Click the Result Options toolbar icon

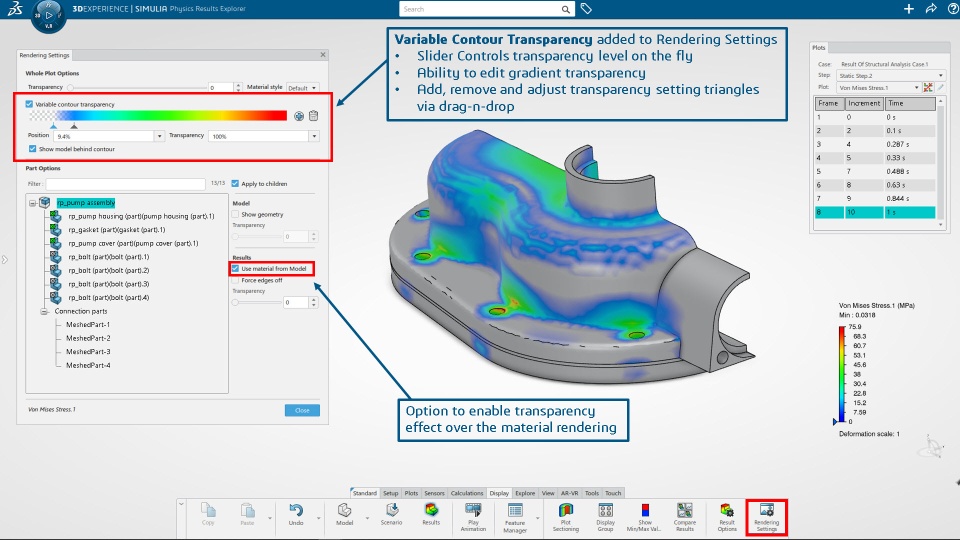[727, 517]
